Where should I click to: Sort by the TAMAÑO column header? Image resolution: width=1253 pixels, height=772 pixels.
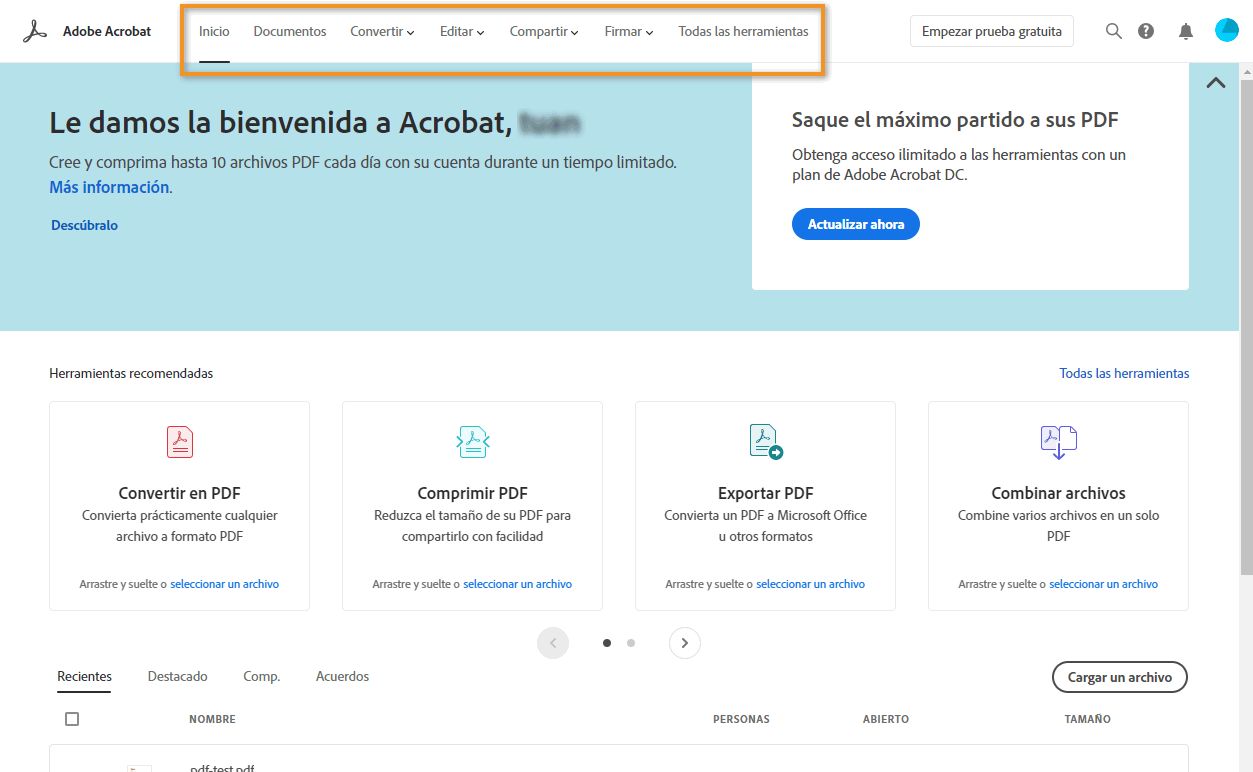tap(1088, 719)
